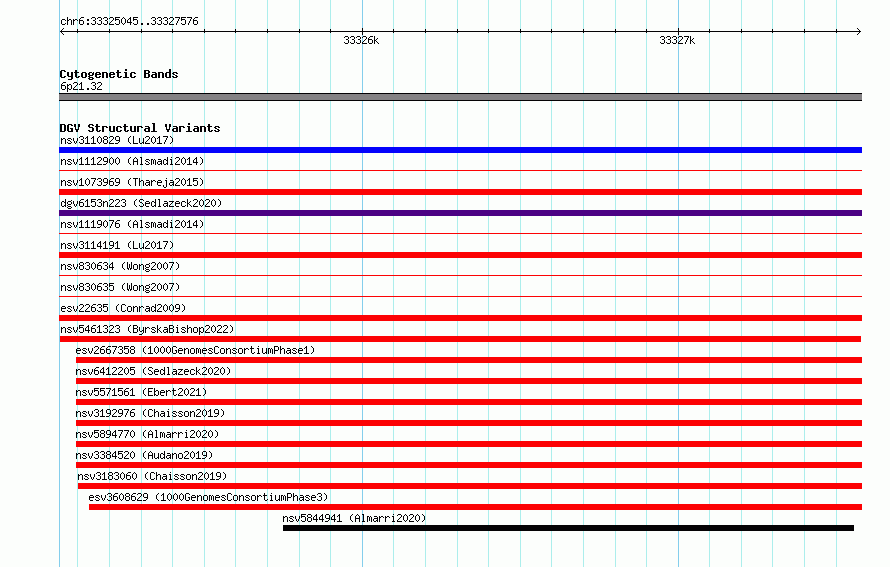
Task: Click the chr6:33325045..33327576 coordinate label
Action: tap(129, 21)
